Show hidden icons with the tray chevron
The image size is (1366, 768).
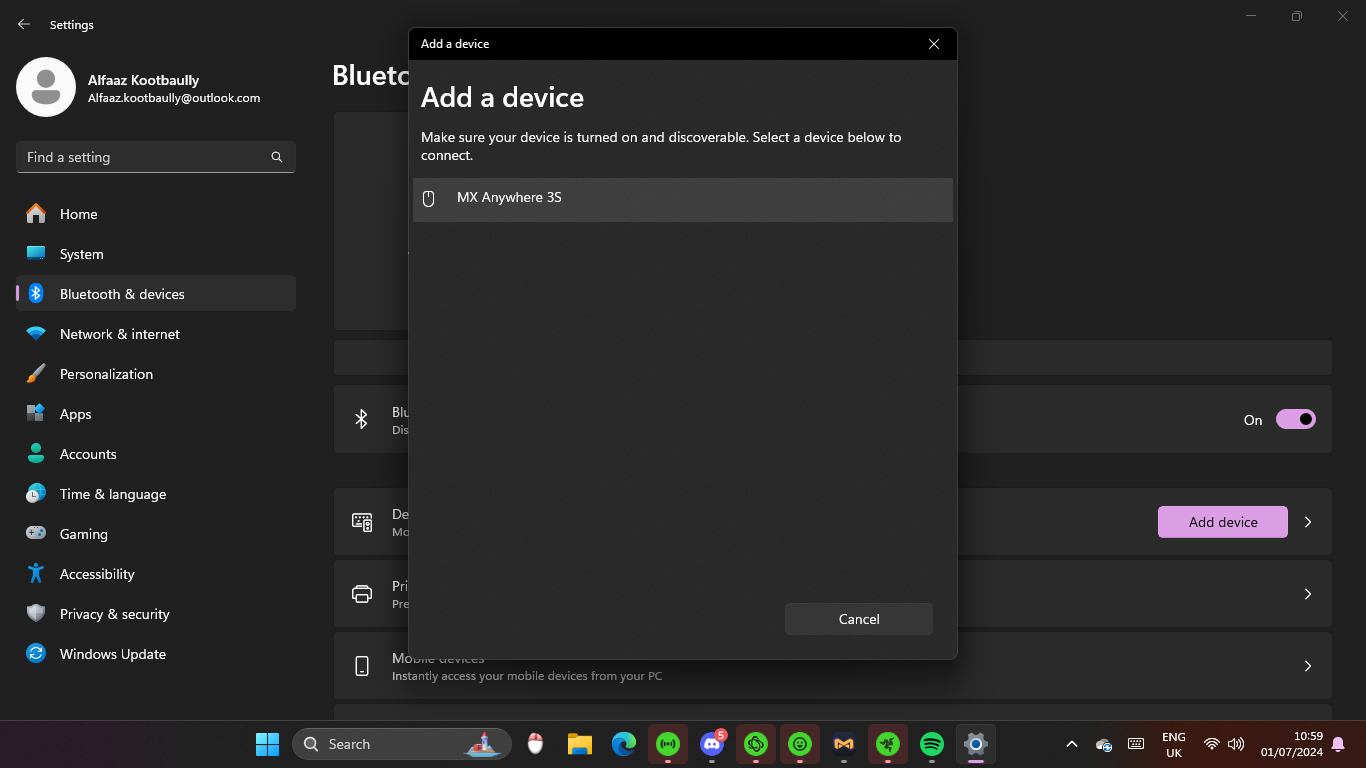coord(1072,744)
